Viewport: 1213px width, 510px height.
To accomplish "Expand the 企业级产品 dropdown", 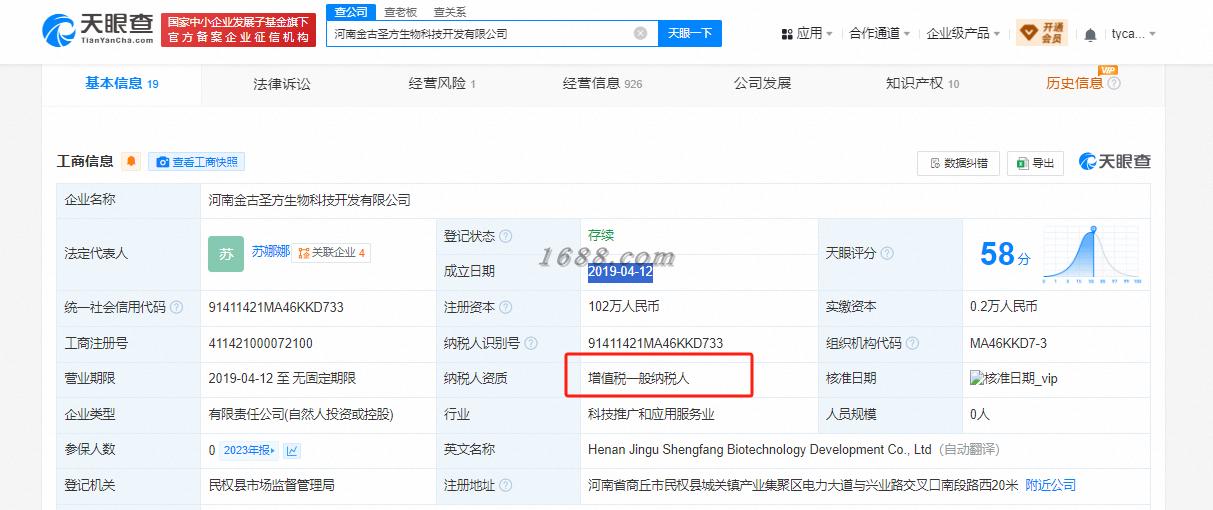I will (x=963, y=34).
